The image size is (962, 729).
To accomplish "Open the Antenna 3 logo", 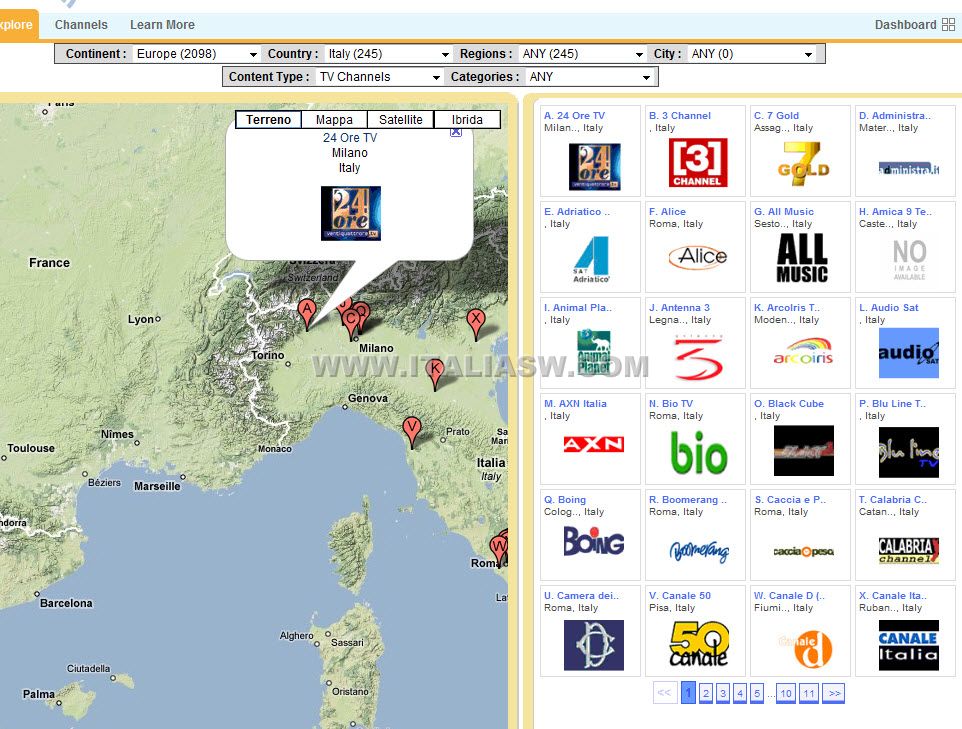I will coord(698,357).
